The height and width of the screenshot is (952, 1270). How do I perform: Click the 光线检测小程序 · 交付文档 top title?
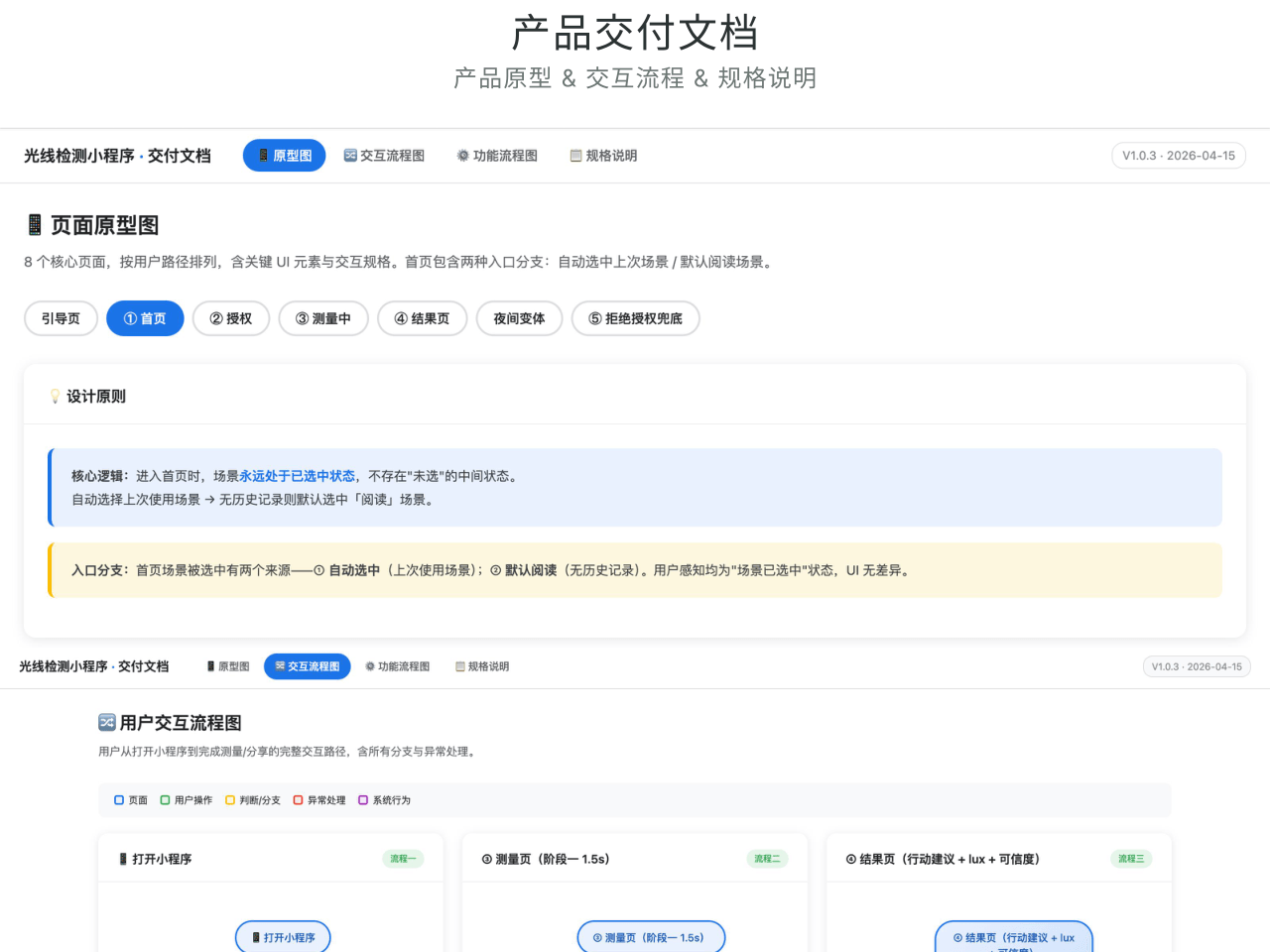(117, 156)
